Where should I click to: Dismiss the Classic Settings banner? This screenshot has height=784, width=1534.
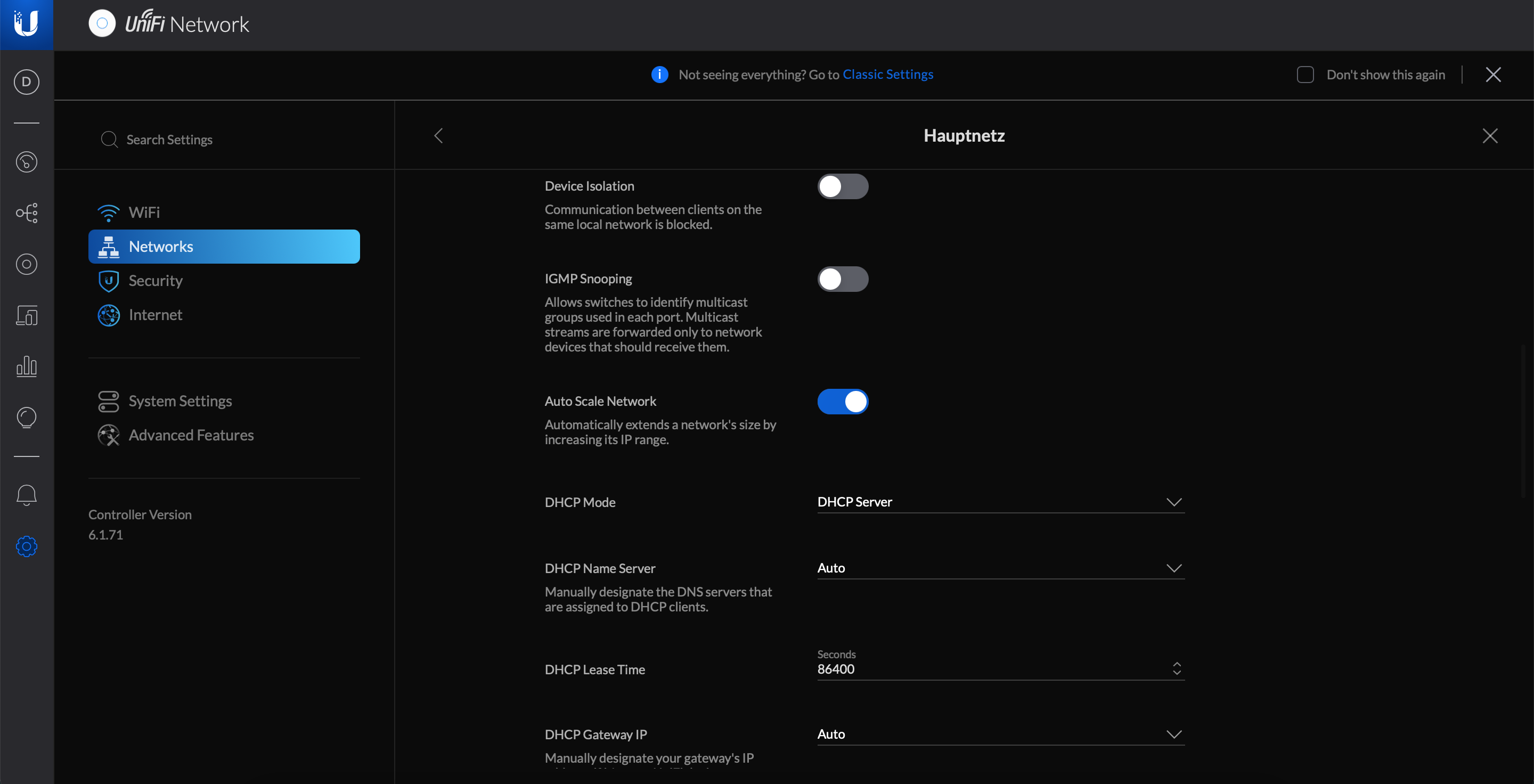pyautogui.click(x=1493, y=75)
